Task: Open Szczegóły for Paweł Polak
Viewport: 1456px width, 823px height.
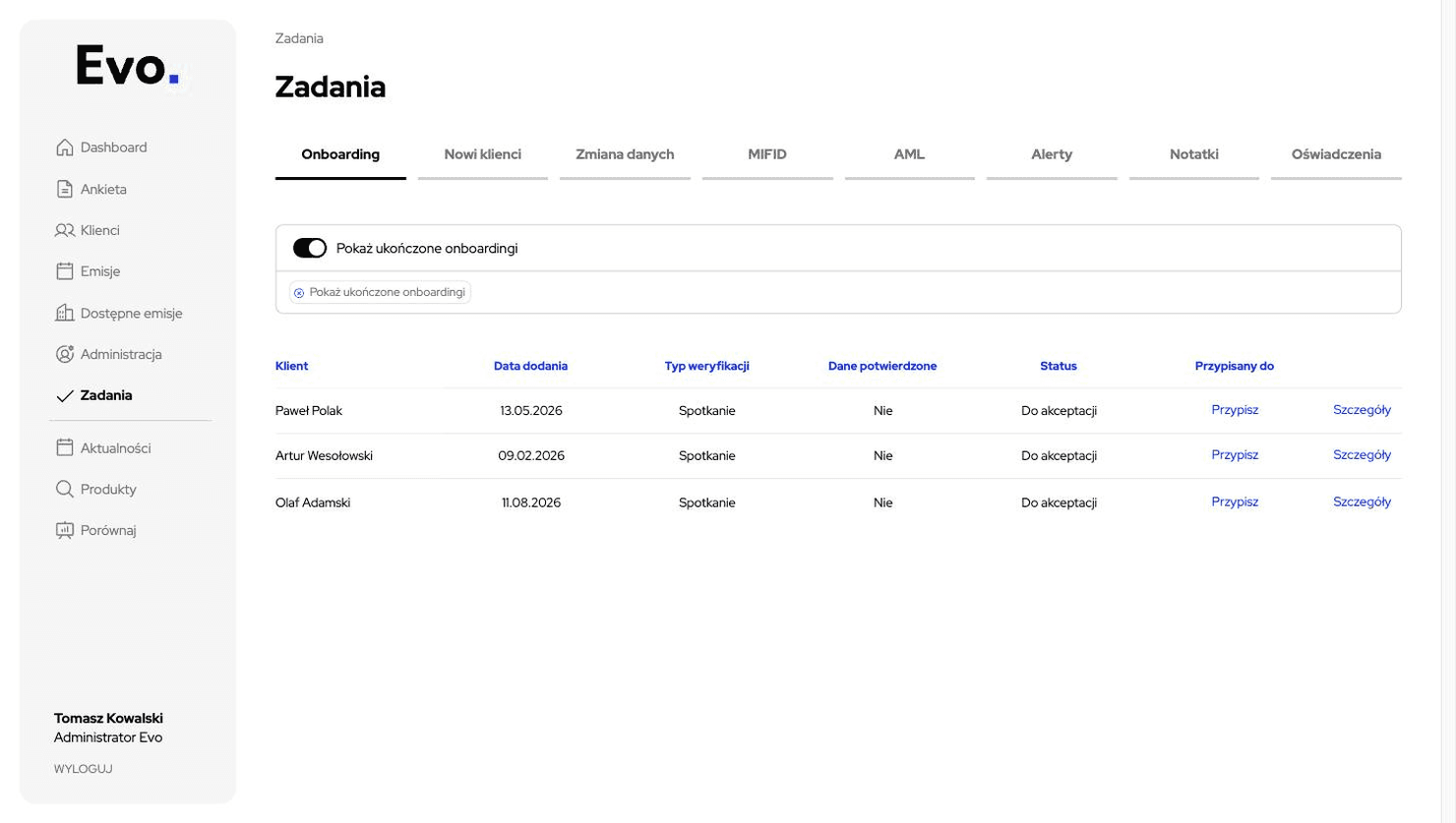Action: pyautogui.click(x=1362, y=410)
